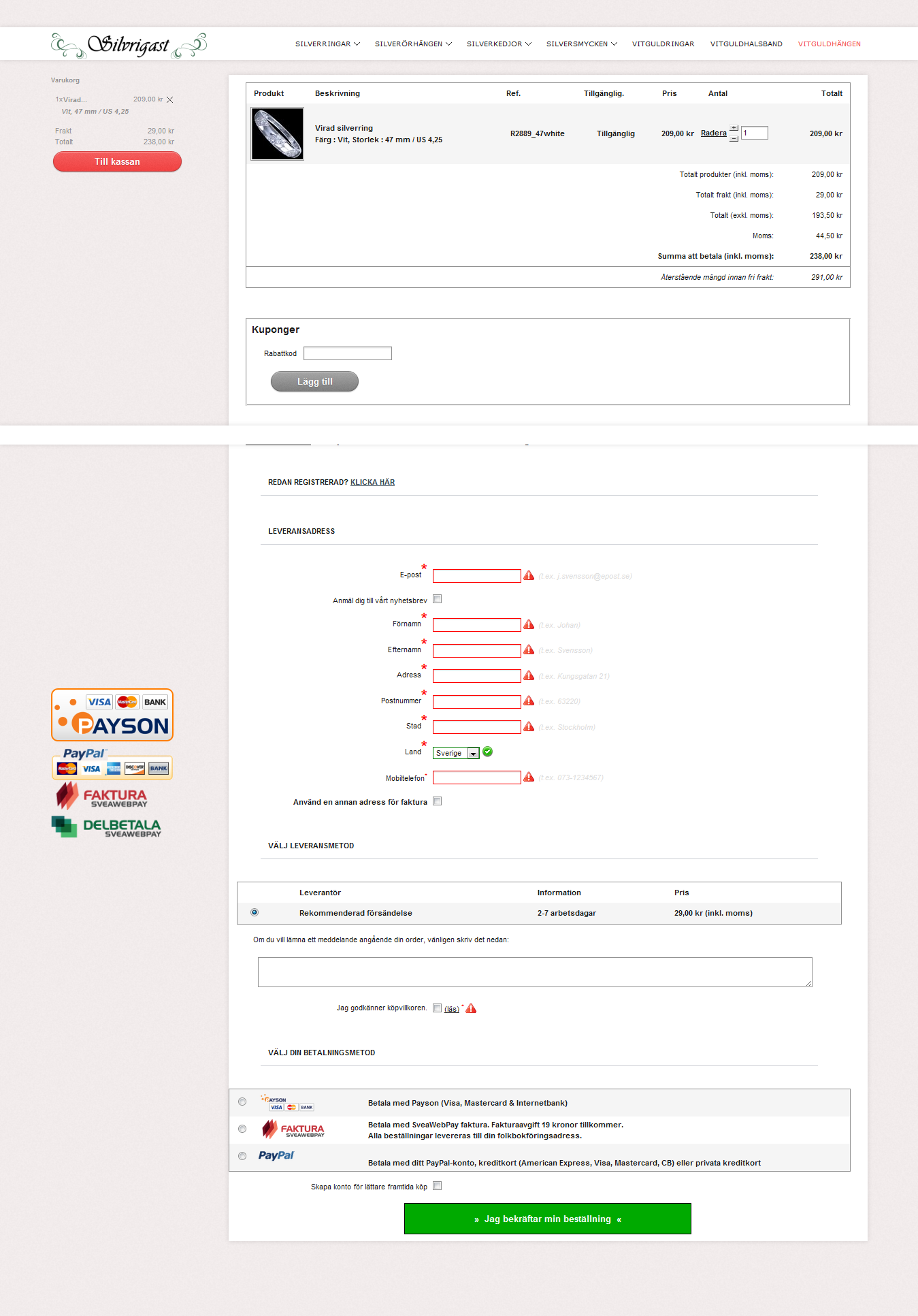Screen dimensions: 918x1316
Task: Focus the Stad input field
Action: tap(477, 727)
